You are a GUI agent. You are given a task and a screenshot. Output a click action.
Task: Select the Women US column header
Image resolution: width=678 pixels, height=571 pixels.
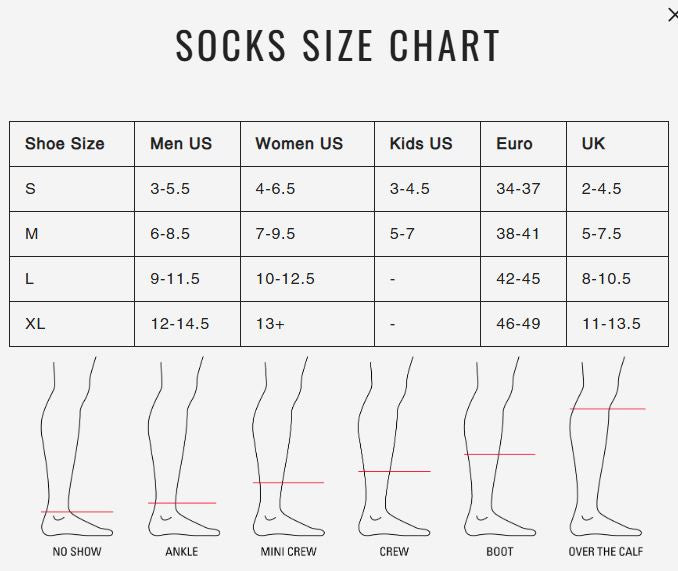[299, 144]
